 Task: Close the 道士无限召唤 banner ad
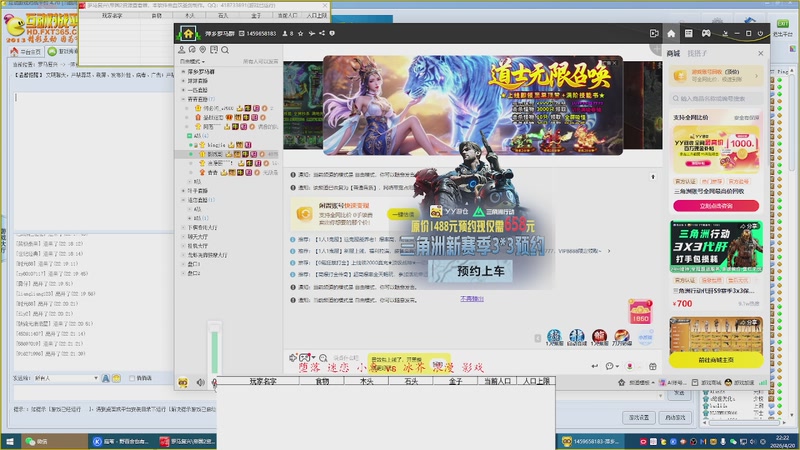[615, 63]
